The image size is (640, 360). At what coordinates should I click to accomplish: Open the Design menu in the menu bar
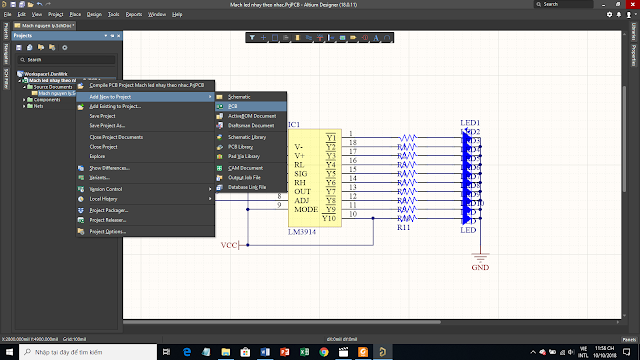click(x=94, y=14)
